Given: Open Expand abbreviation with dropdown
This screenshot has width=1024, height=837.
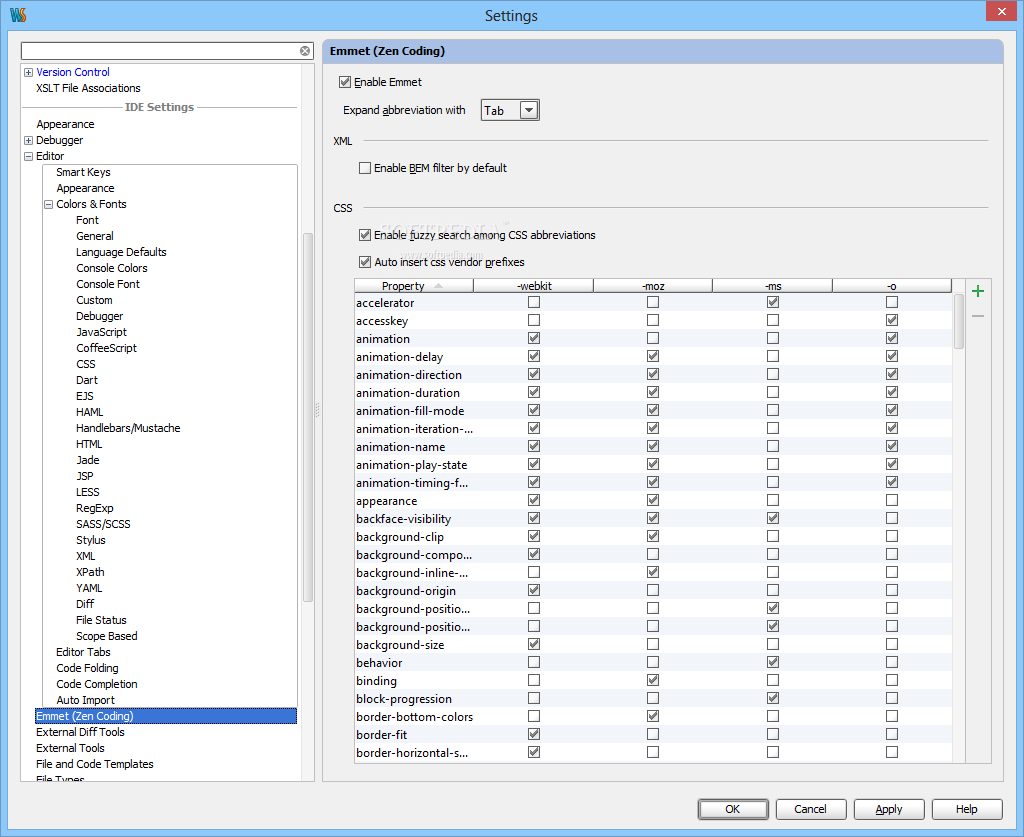Looking at the screenshot, I should click(529, 110).
